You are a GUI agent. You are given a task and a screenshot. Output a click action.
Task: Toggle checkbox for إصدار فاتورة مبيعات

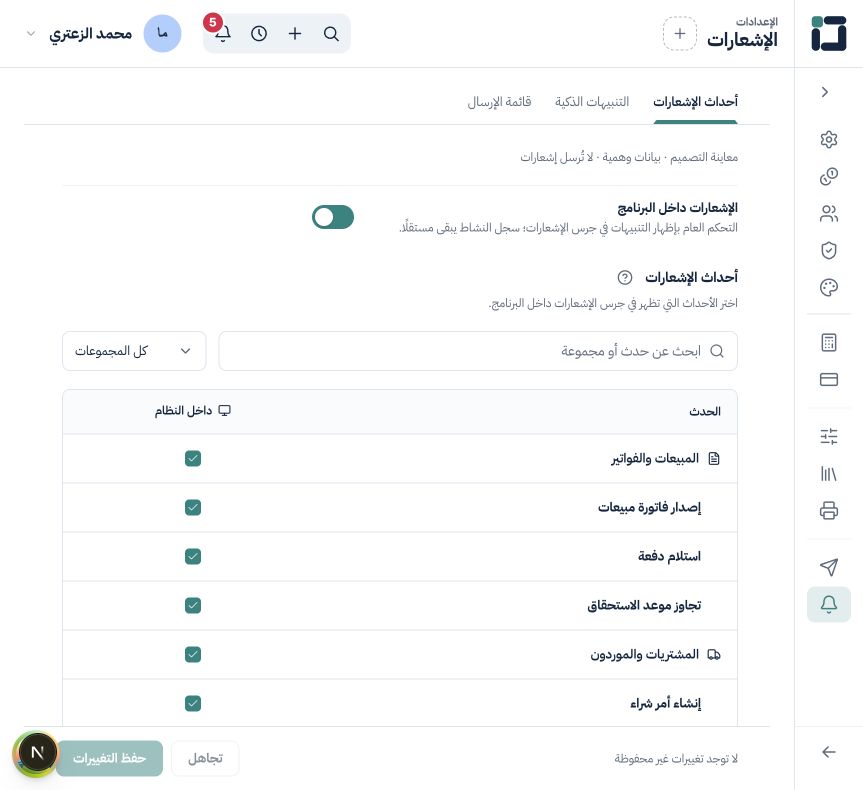(193, 508)
